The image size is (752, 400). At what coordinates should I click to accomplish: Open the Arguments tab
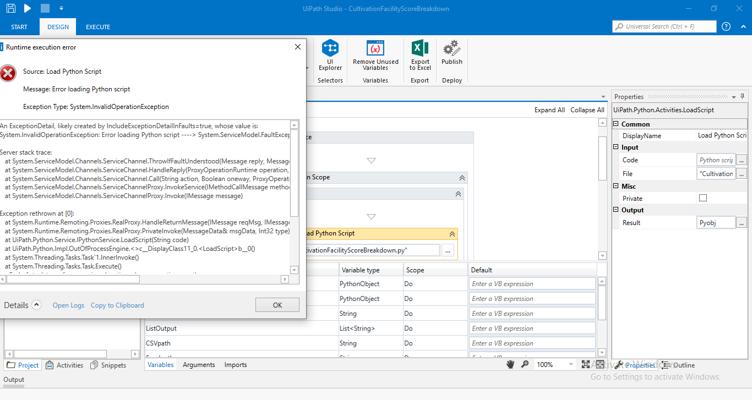[x=198, y=365]
